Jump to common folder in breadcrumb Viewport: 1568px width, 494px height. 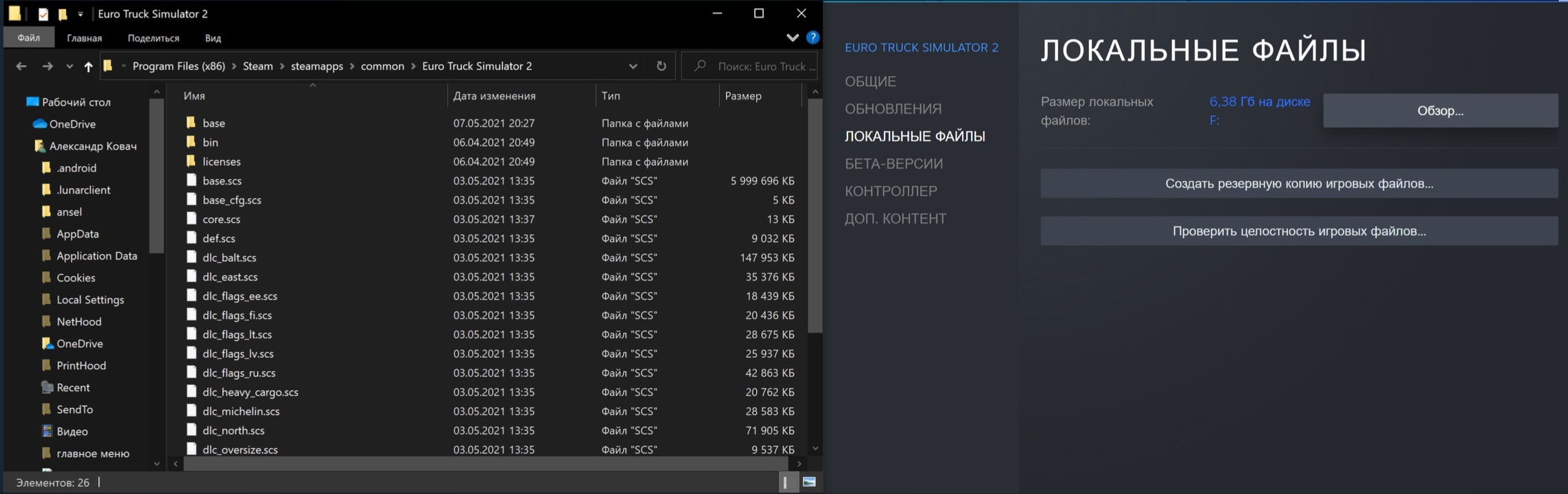pos(382,66)
